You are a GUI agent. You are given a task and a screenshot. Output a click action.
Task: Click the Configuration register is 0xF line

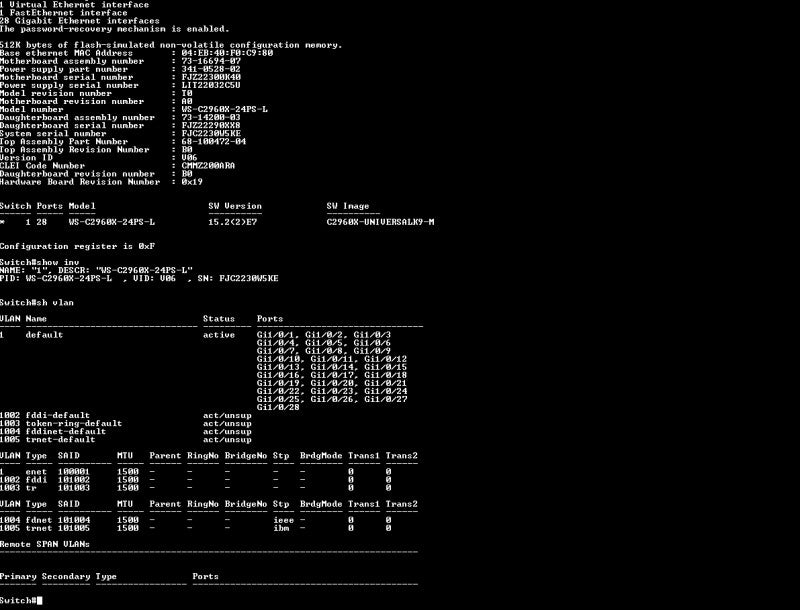[x=78, y=246]
